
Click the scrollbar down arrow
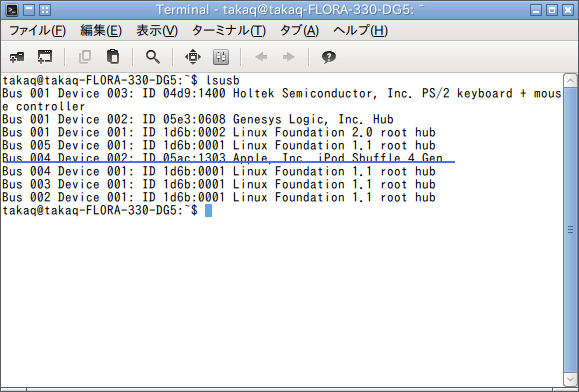(570, 379)
